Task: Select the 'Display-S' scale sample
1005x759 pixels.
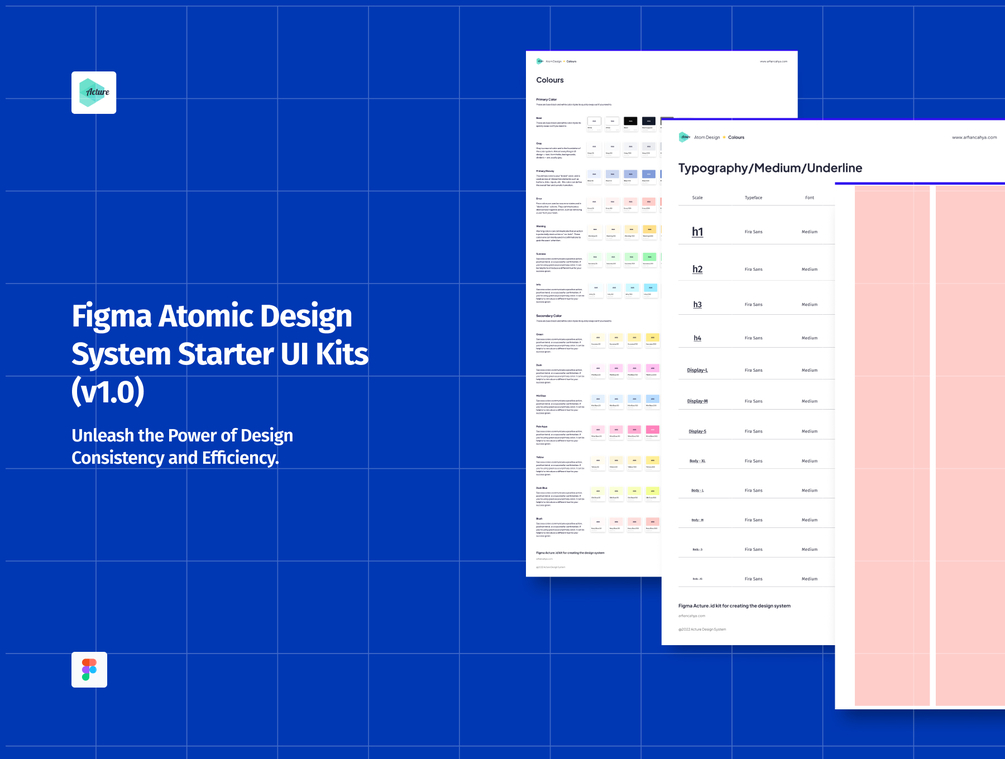Action: [697, 431]
